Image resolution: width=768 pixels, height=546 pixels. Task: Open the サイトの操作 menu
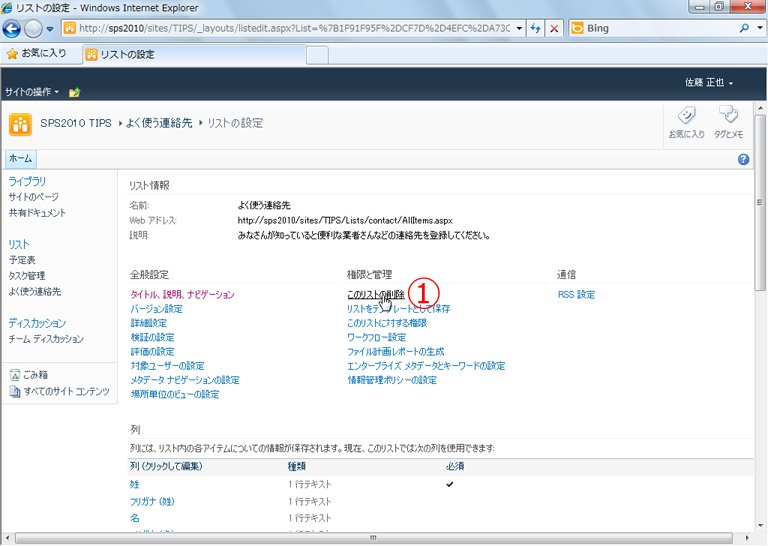point(32,92)
